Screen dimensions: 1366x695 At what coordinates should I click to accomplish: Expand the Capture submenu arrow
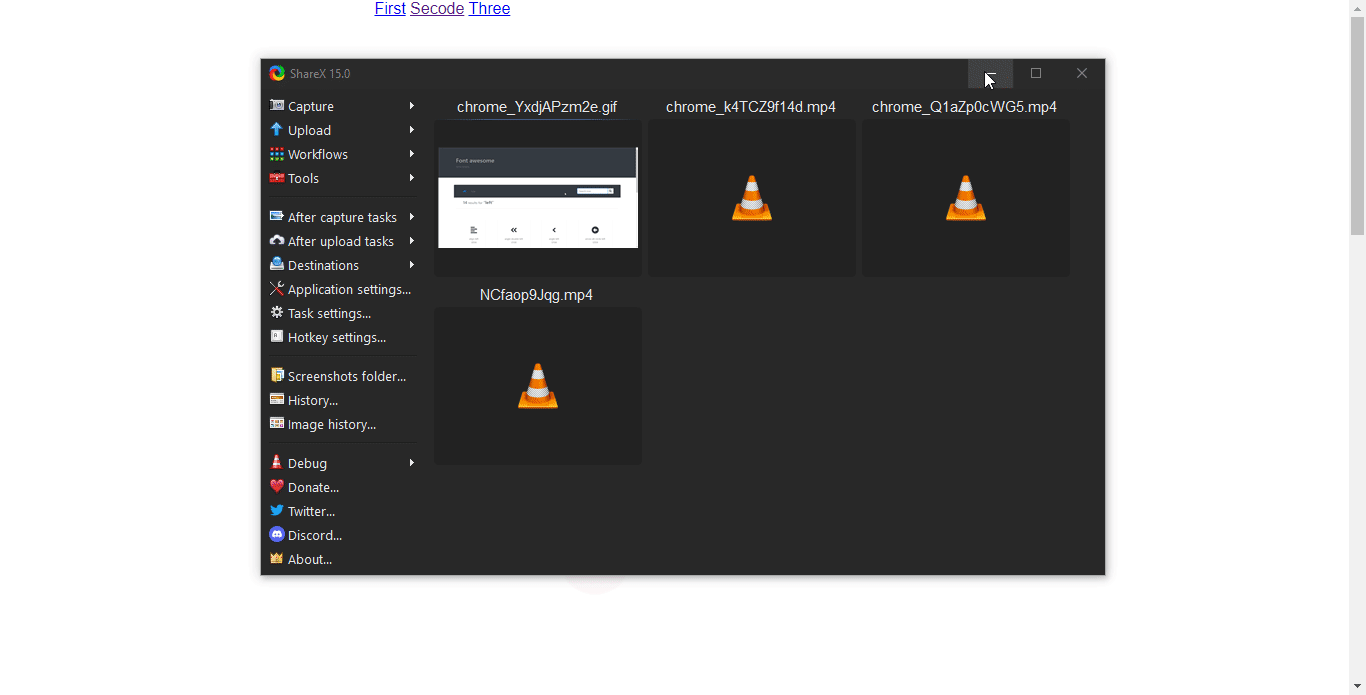(411, 106)
